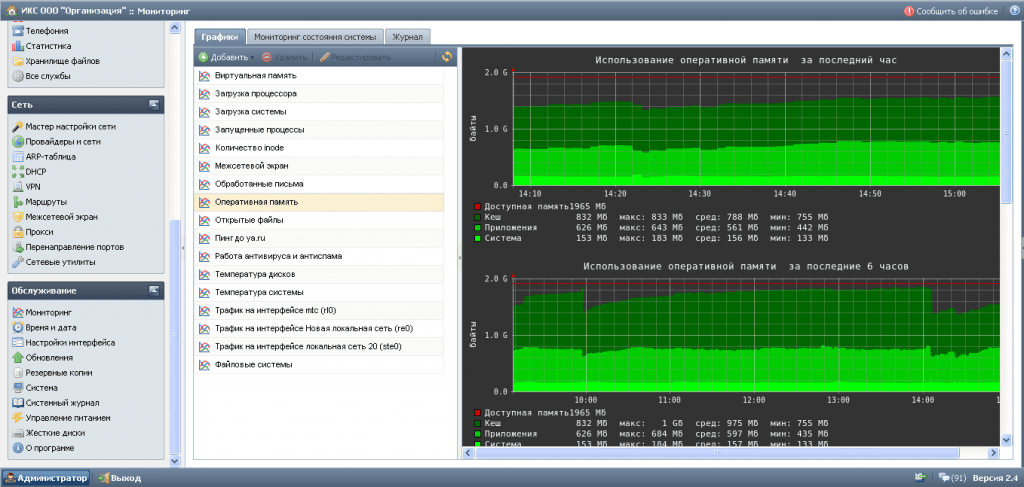The height and width of the screenshot is (487, 1024).
Task: Open the messages (91) tray icon
Action: coord(952,478)
